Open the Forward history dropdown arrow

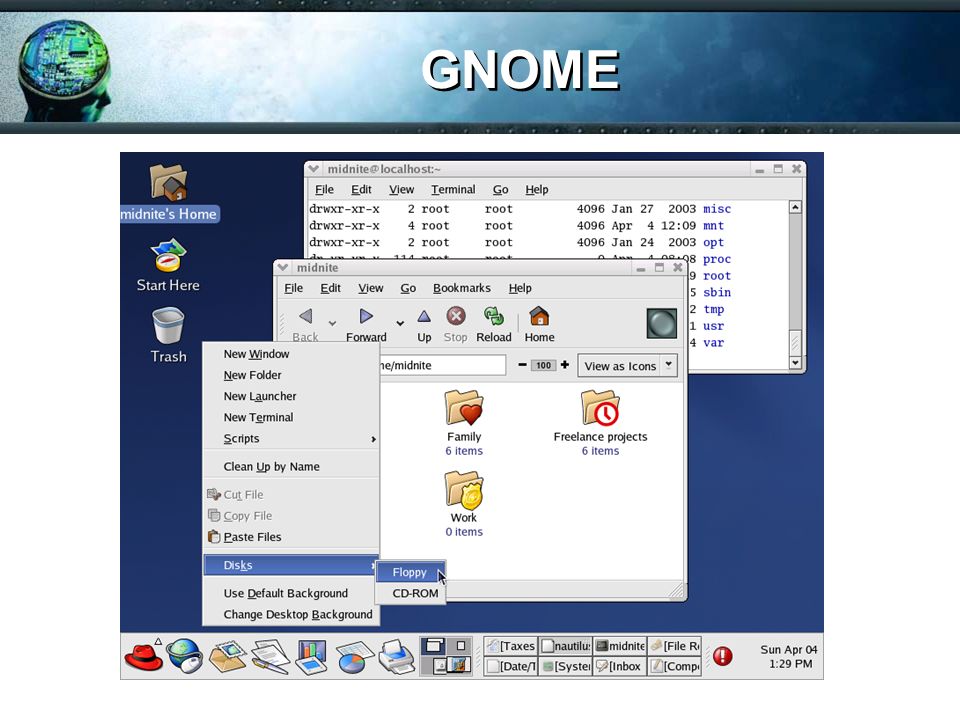[x=400, y=323]
